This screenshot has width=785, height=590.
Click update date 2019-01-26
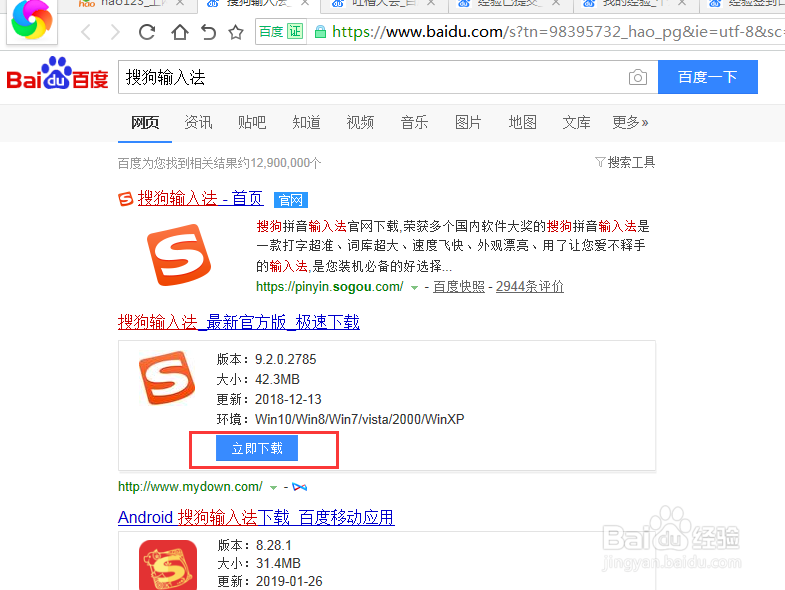[x=289, y=581]
